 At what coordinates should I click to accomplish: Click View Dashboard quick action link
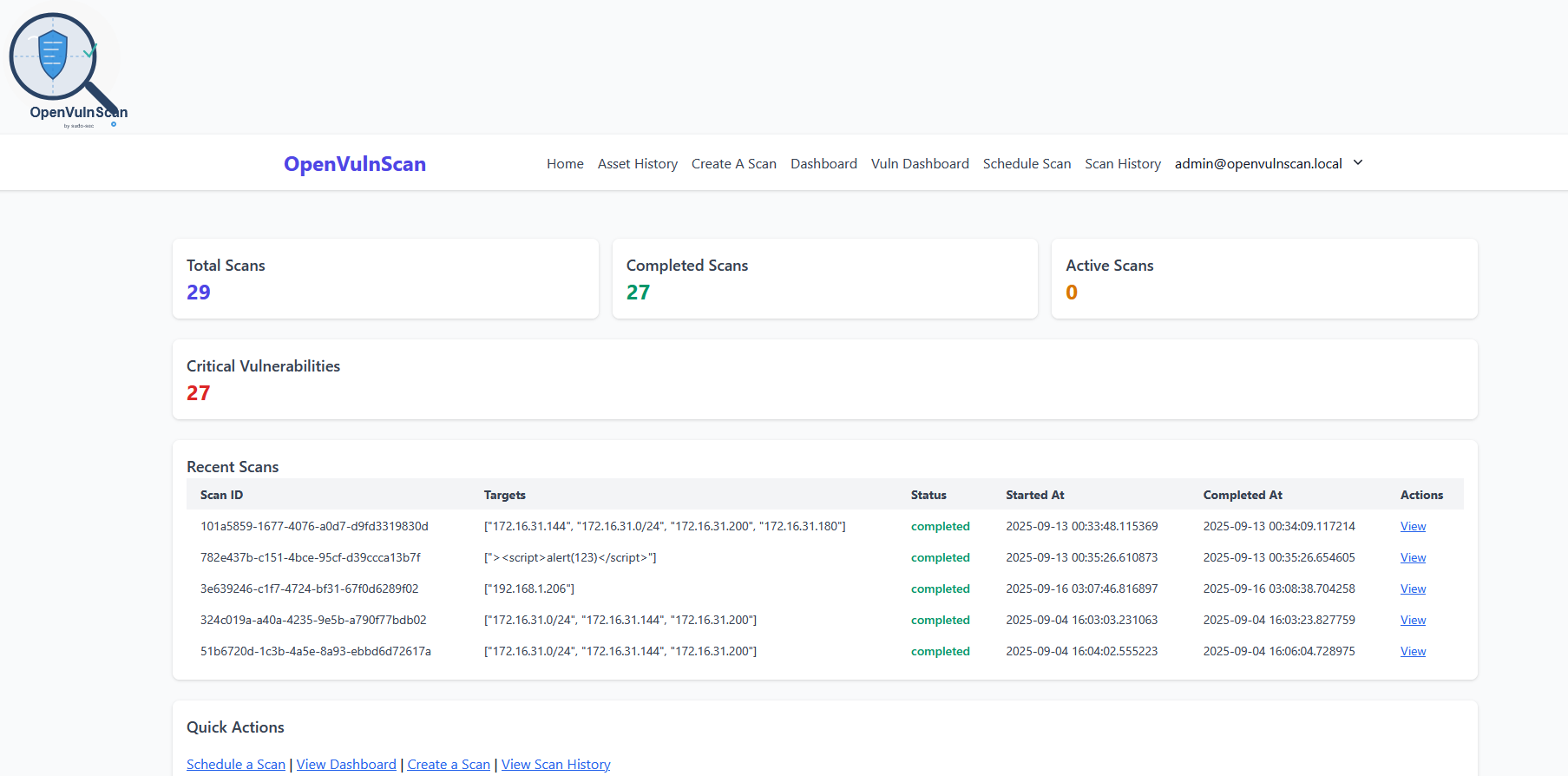(x=345, y=764)
